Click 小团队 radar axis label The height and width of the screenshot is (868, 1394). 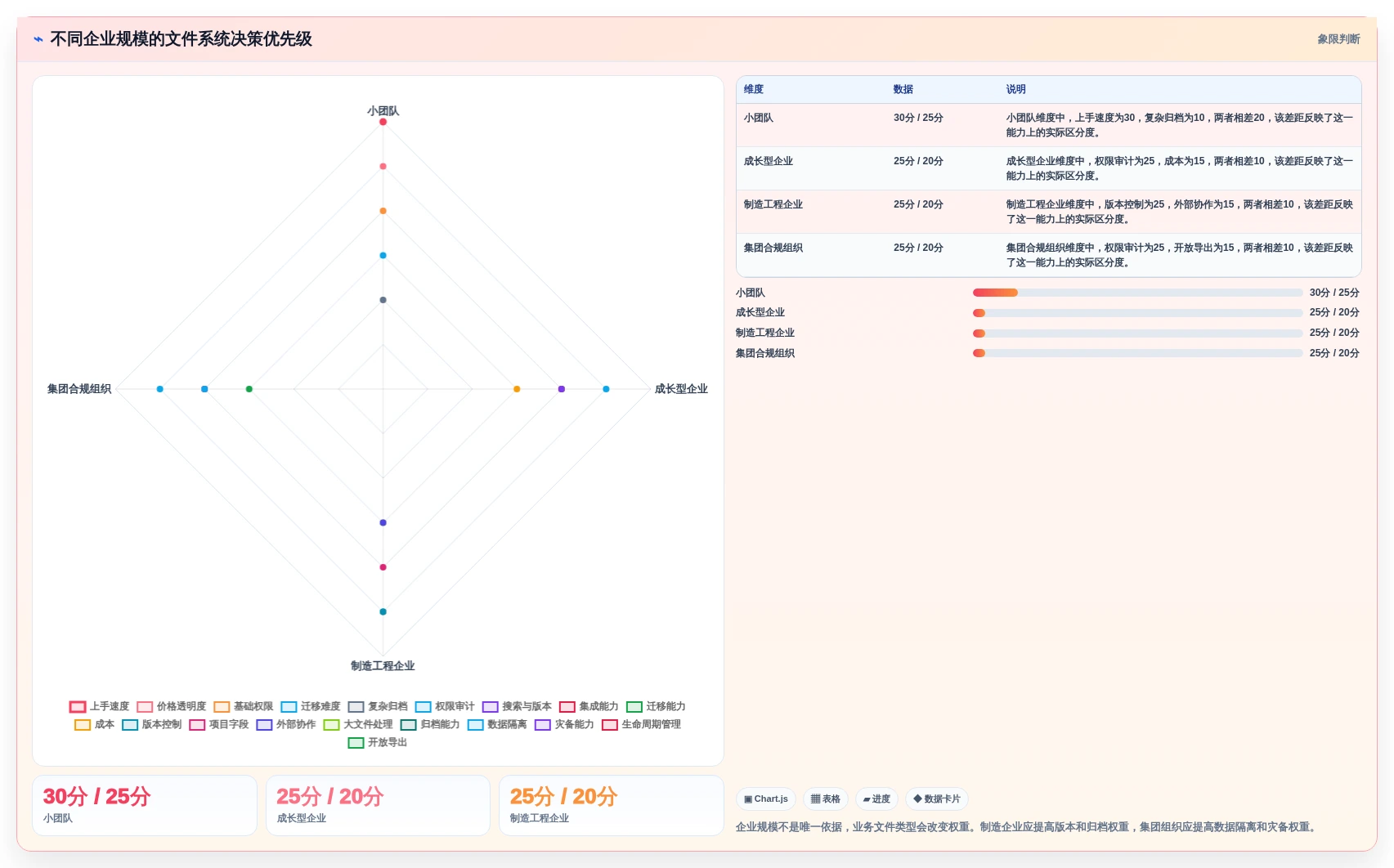point(383,110)
